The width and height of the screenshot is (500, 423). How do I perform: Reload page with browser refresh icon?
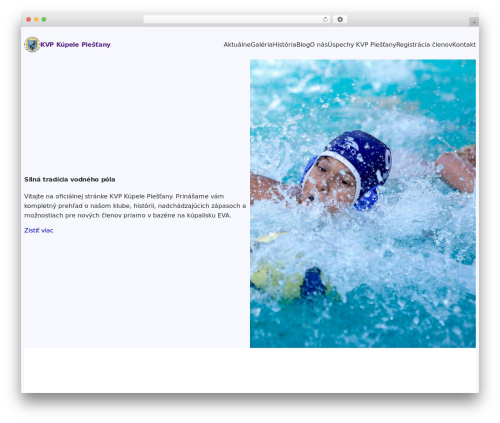tap(325, 19)
